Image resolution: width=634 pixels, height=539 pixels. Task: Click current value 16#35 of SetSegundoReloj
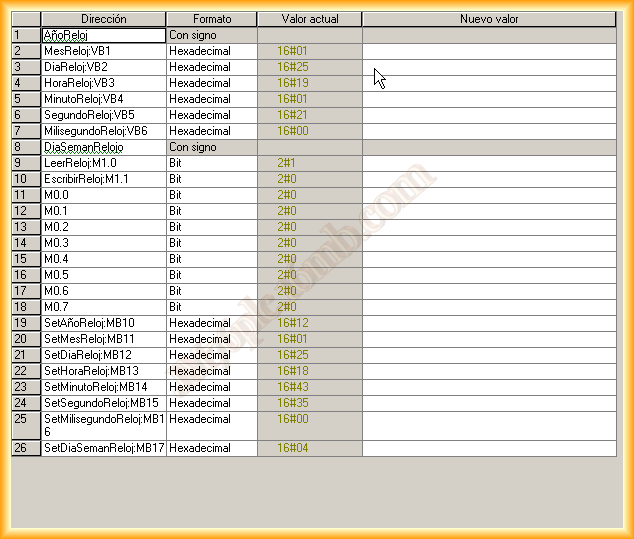tap(310, 403)
